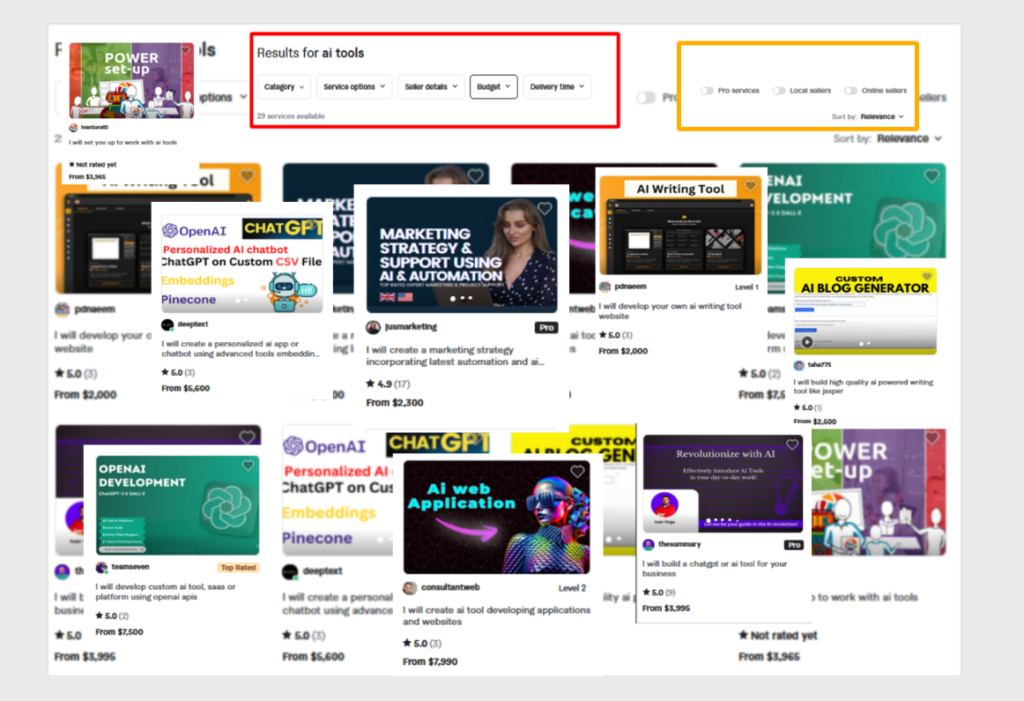The image size is (1024, 701).
Task: Favorite the Revolutionize with AI card by thesummary
Action: pos(792,445)
